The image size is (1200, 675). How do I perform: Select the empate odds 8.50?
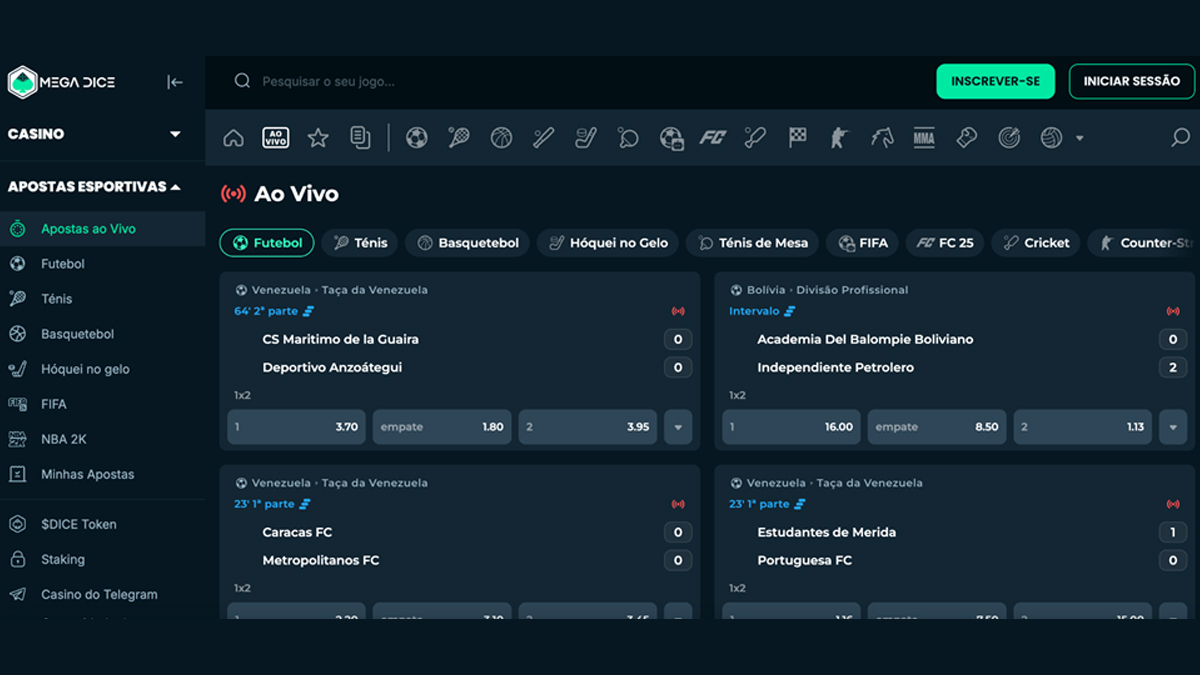(x=937, y=427)
